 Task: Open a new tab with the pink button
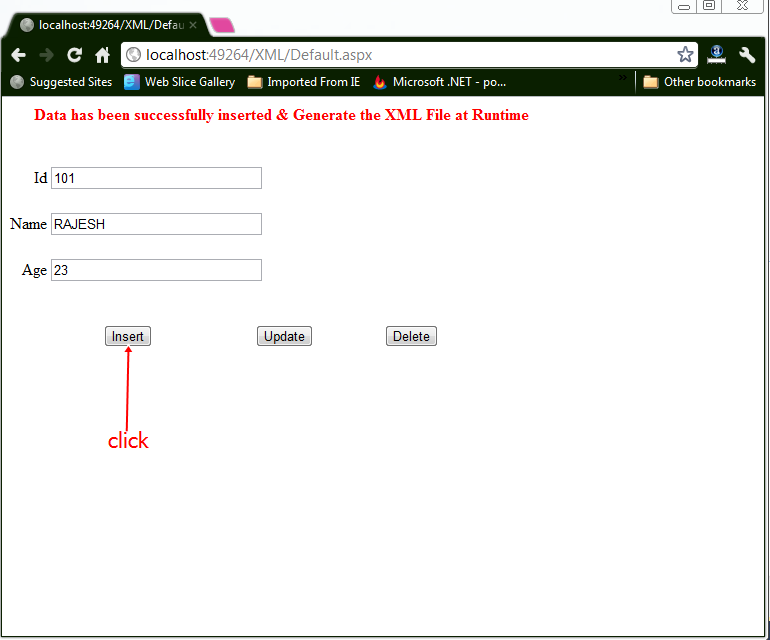(222, 25)
